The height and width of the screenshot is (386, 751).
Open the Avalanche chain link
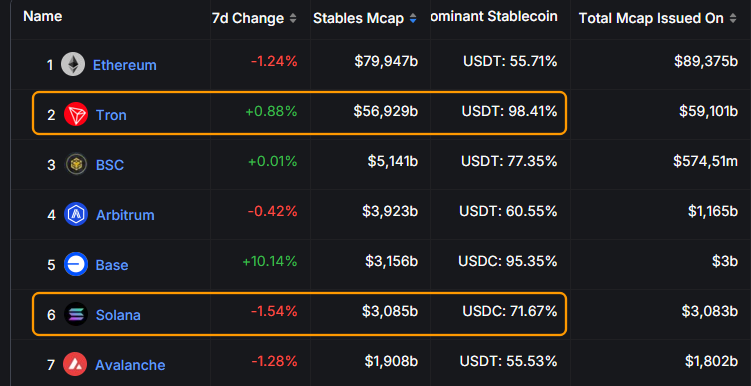click(130, 365)
